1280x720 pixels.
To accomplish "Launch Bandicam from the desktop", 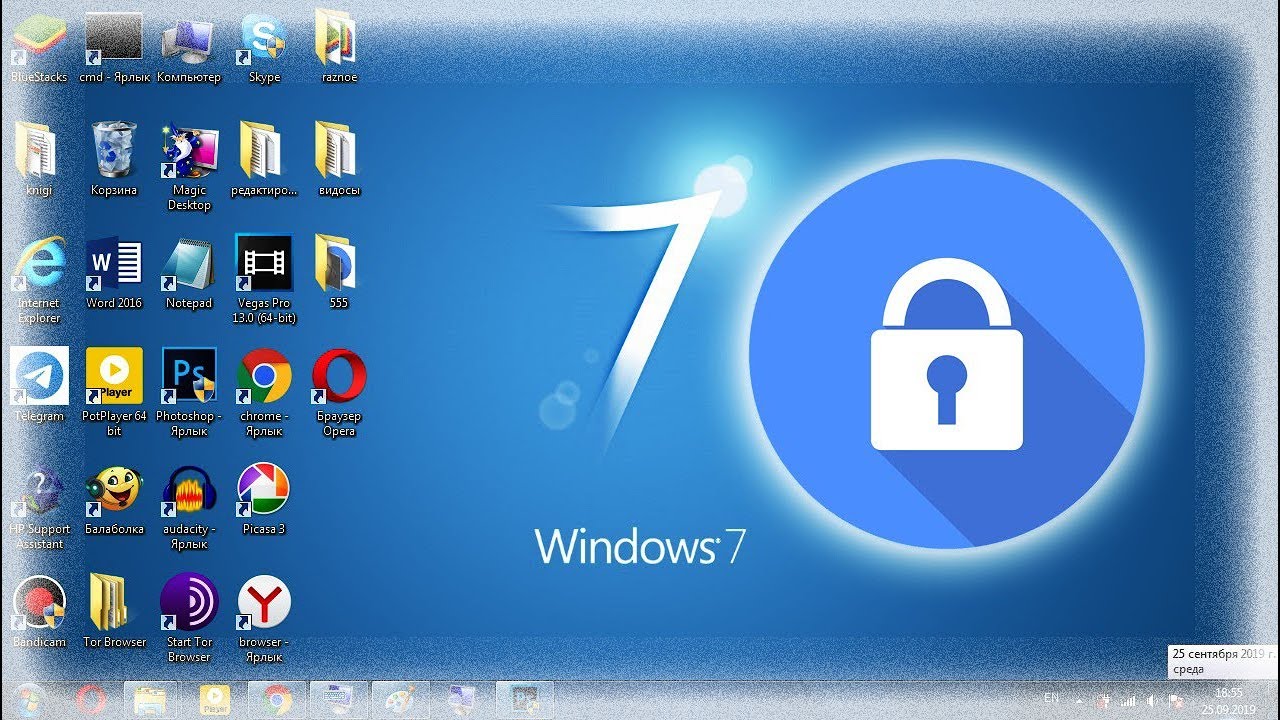I will click(x=39, y=611).
